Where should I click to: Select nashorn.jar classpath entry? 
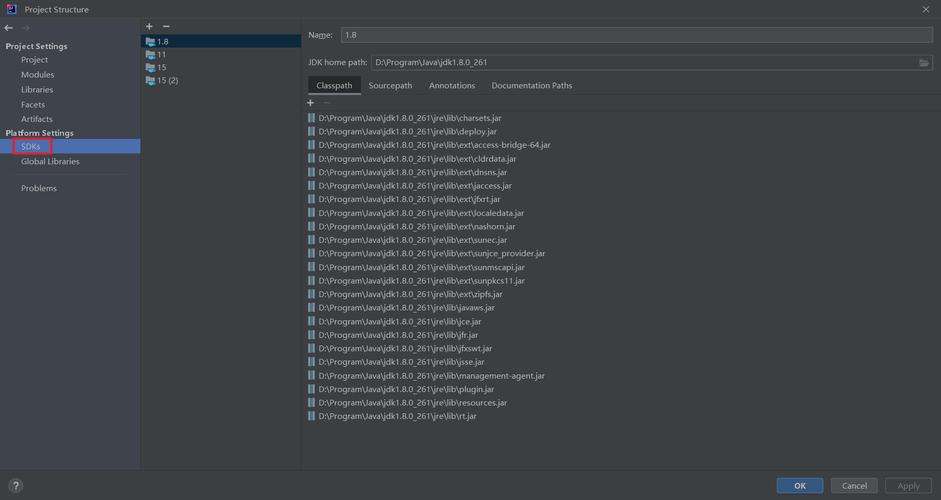412,227
